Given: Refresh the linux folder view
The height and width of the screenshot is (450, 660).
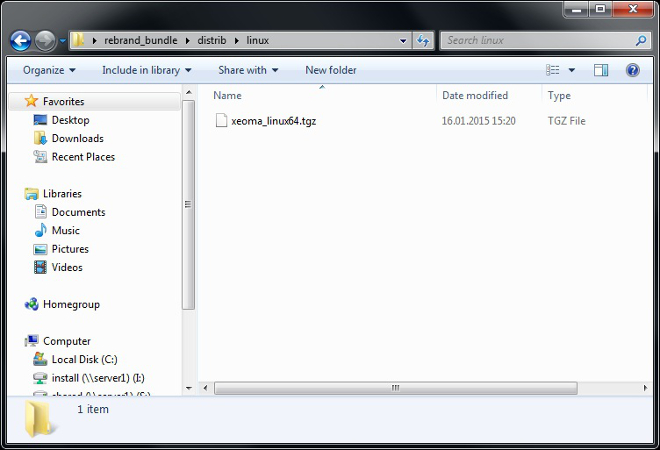Looking at the screenshot, I should (x=423, y=41).
